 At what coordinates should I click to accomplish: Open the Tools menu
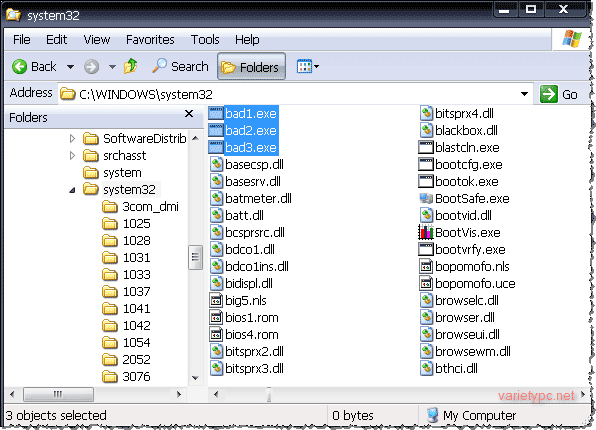tap(205, 40)
